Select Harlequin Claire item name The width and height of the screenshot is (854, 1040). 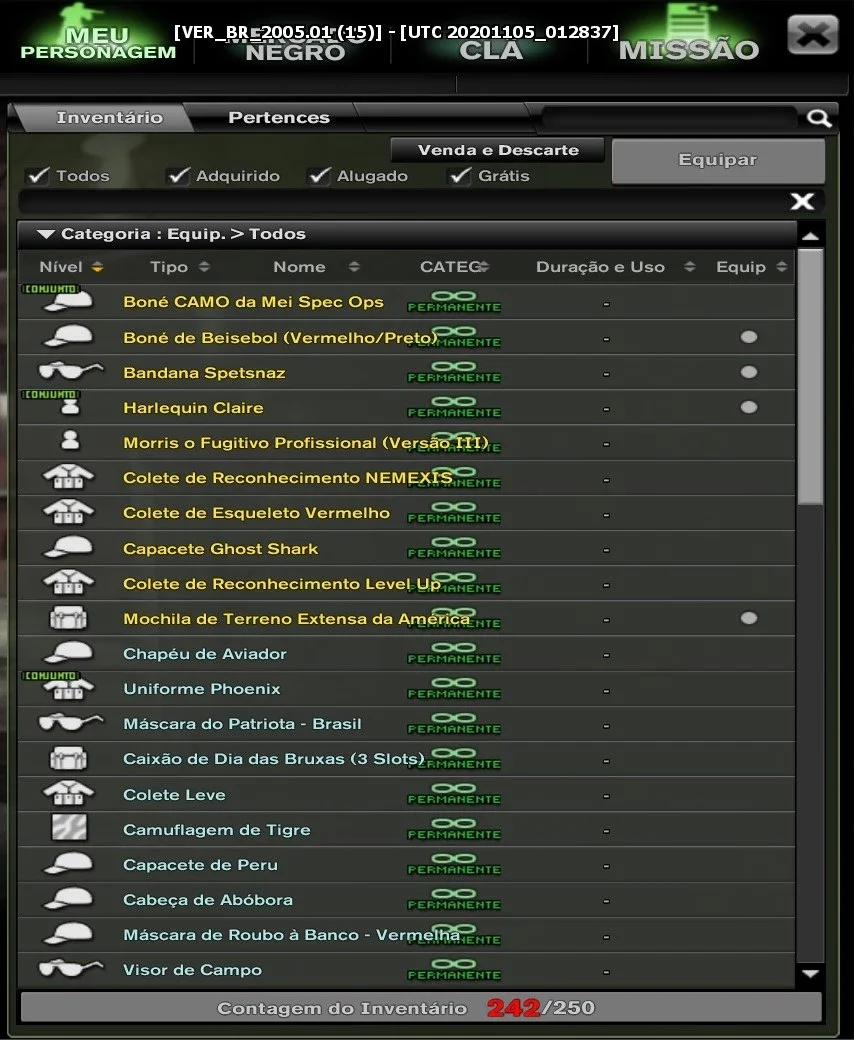pos(193,408)
